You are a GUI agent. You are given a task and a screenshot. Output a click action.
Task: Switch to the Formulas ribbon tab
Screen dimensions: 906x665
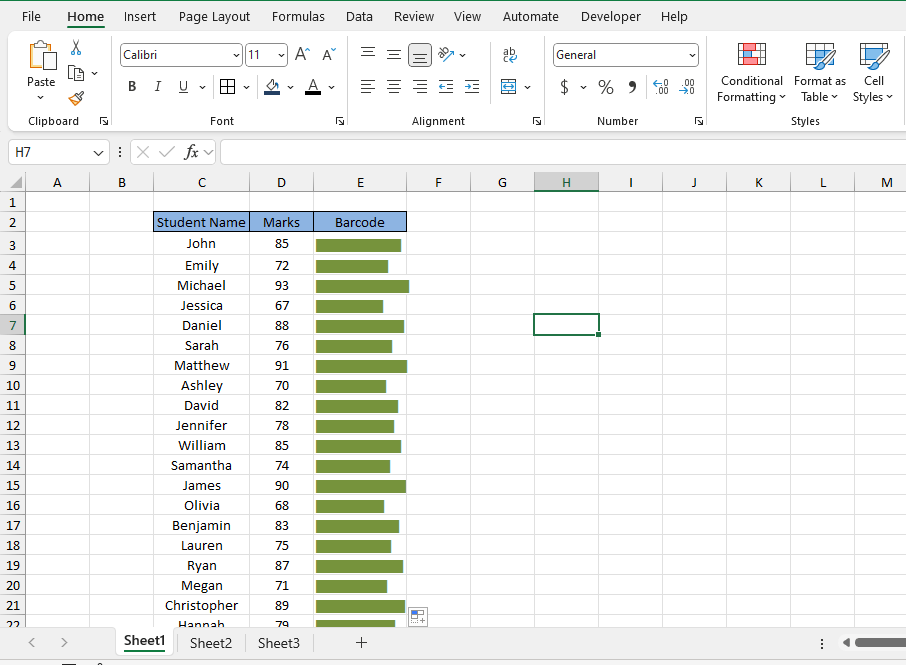coord(298,16)
